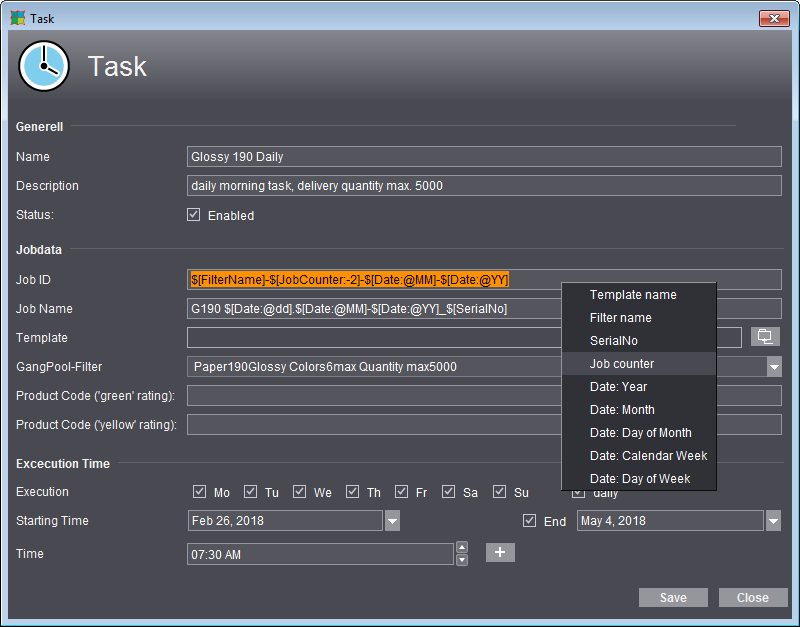This screenshot has height=627, width=800.
Task: Click the Close button at bottom
Action: (x=753, y=598)
